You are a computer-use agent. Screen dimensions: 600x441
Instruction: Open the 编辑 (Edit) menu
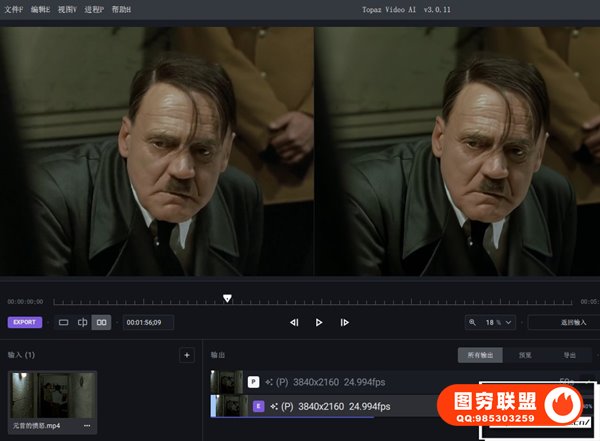(x=39, y=9)
